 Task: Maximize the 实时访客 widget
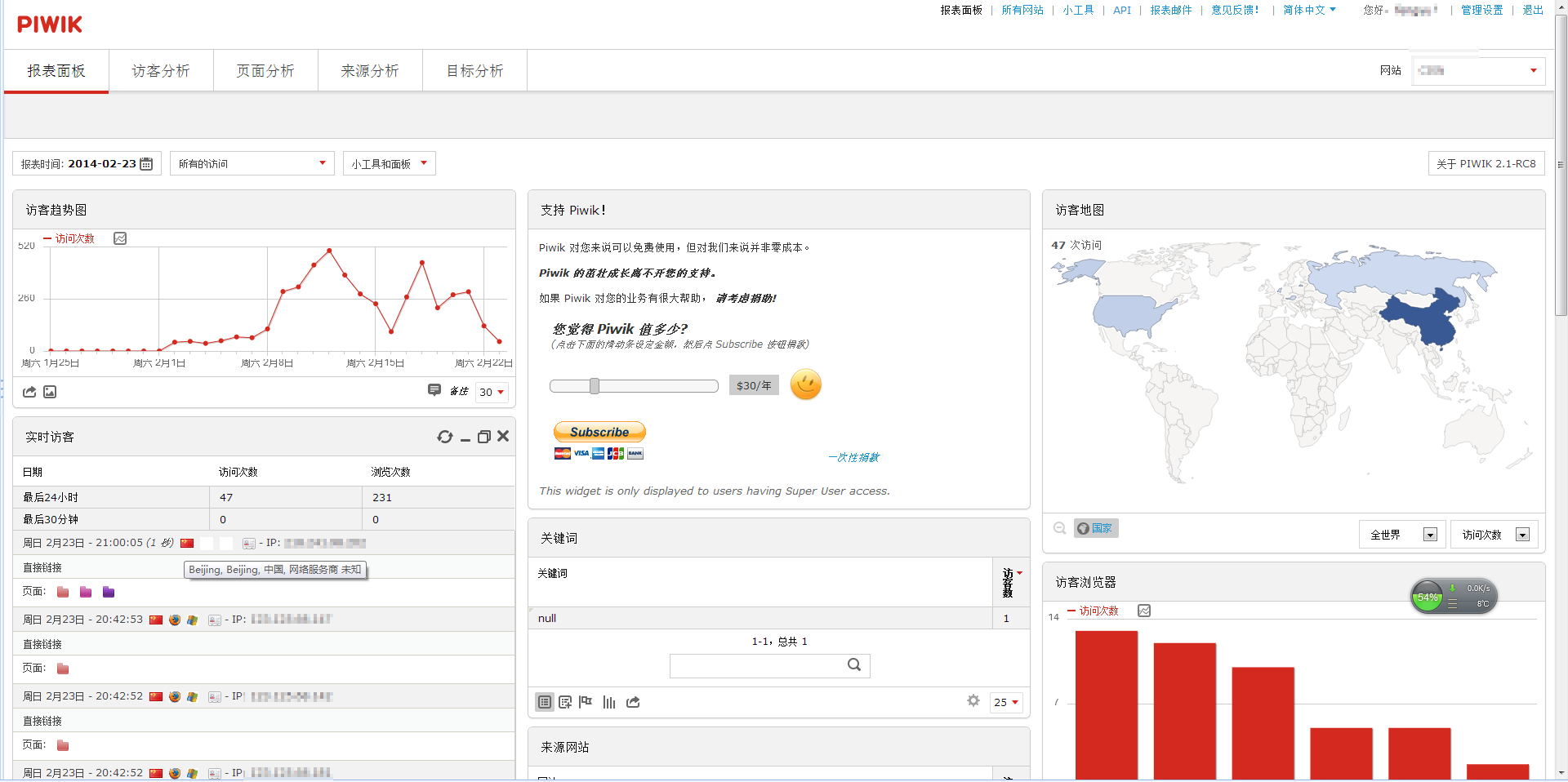click(484, 437)
